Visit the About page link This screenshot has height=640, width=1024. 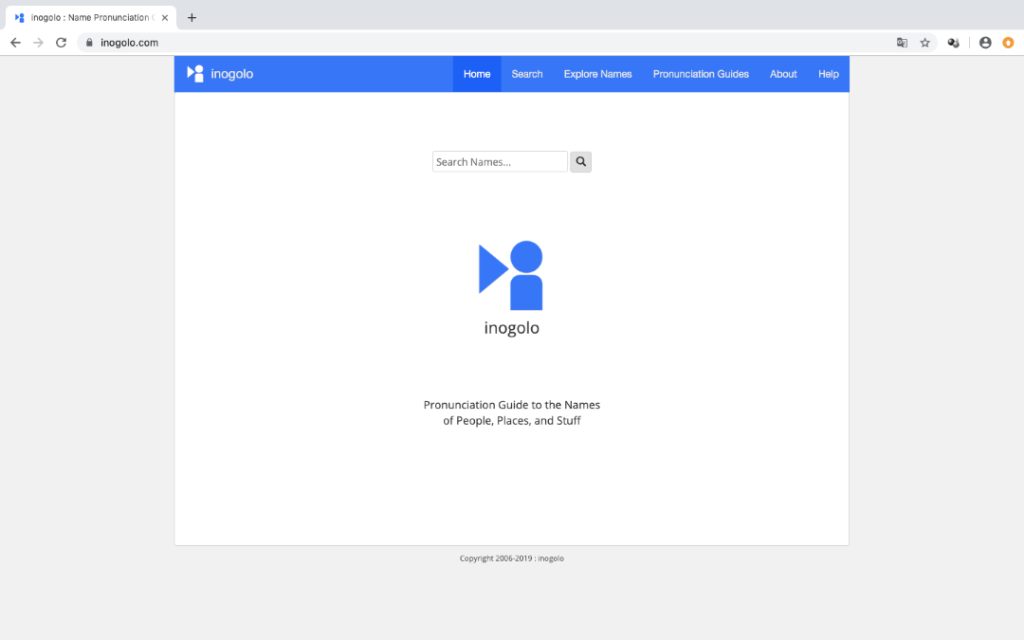coord(783,74)
